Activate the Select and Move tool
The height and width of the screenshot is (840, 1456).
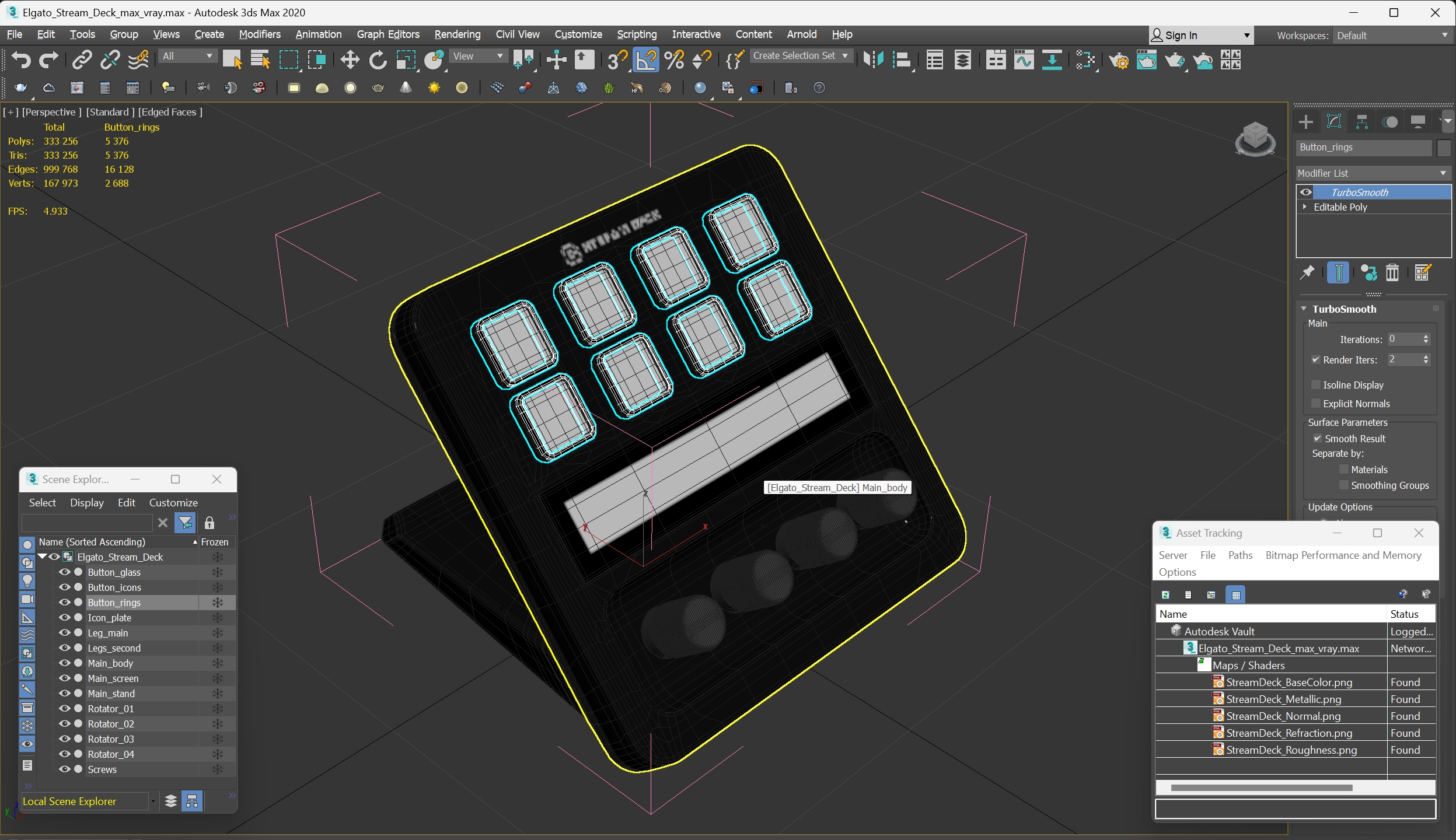point(350,60)
